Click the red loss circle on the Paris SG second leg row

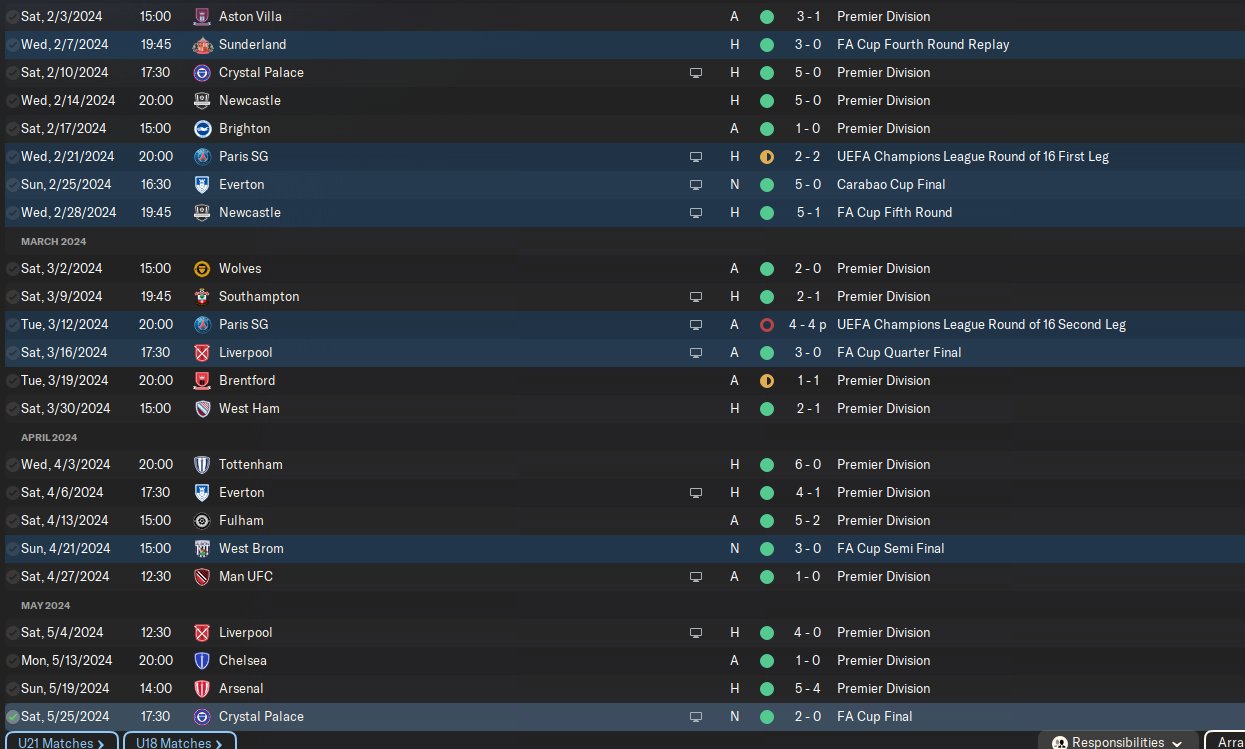[x=767, y=324]
